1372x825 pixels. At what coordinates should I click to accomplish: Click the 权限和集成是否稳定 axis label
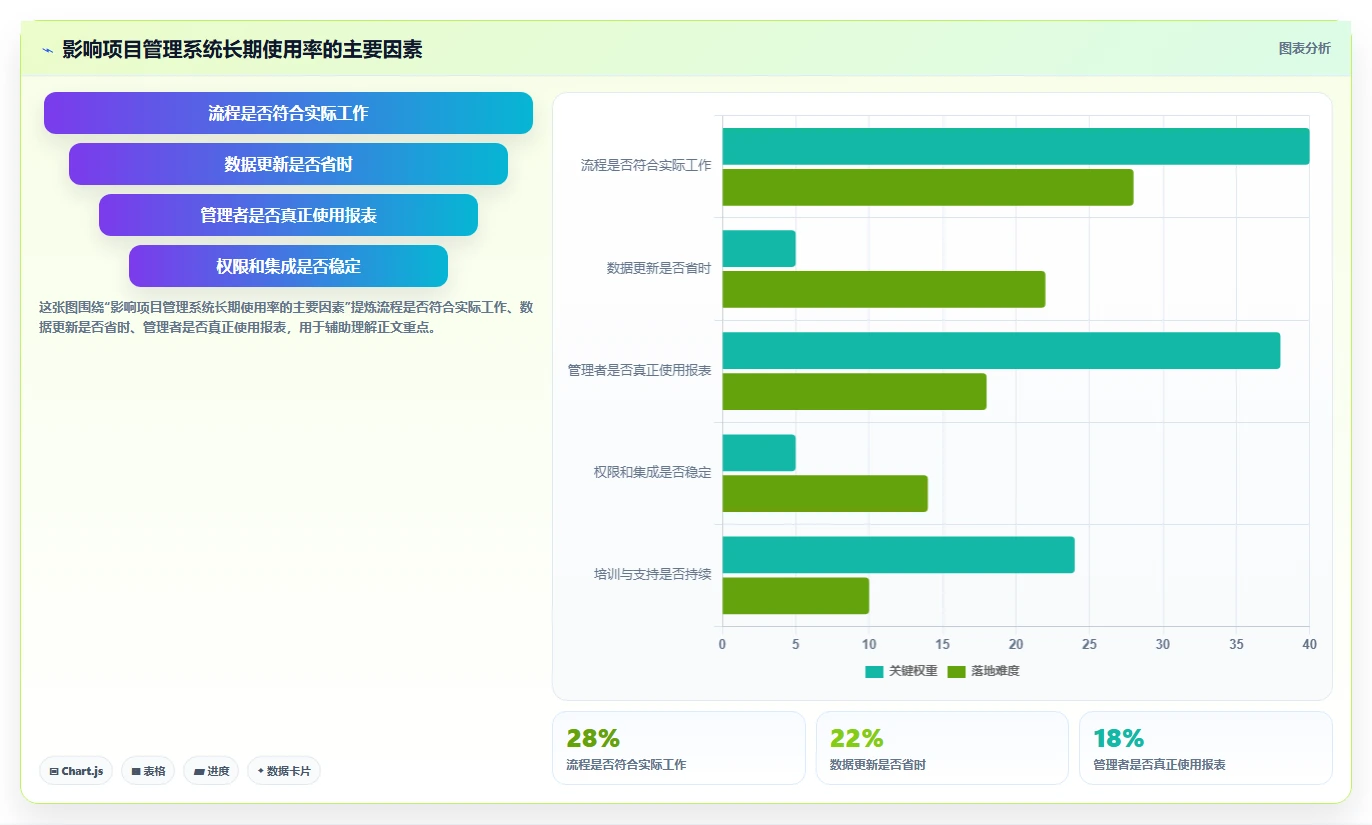652,472
